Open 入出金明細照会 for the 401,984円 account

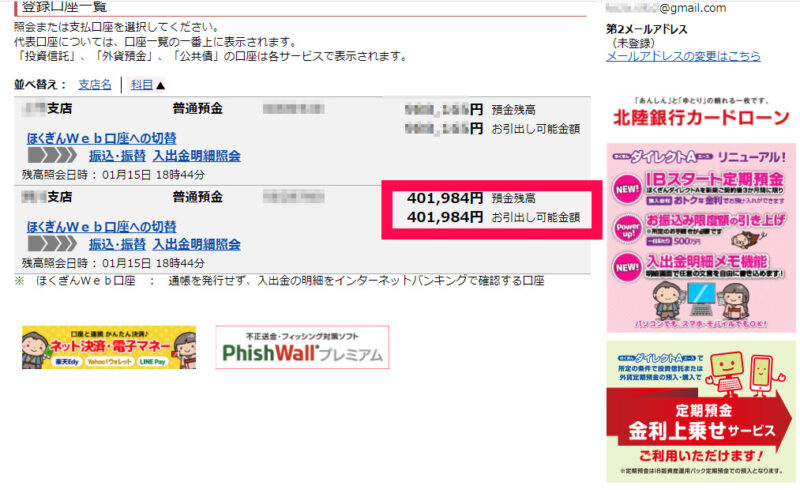click(x=196, y=244)
